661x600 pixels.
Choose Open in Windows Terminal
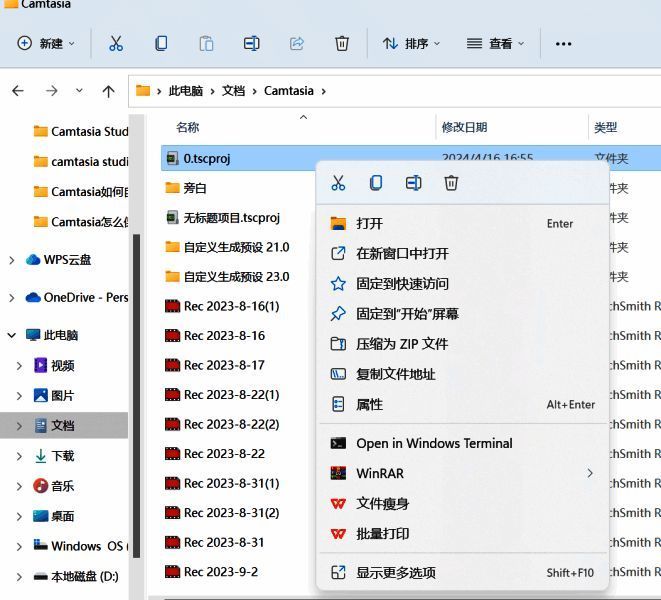coord(462,443)
